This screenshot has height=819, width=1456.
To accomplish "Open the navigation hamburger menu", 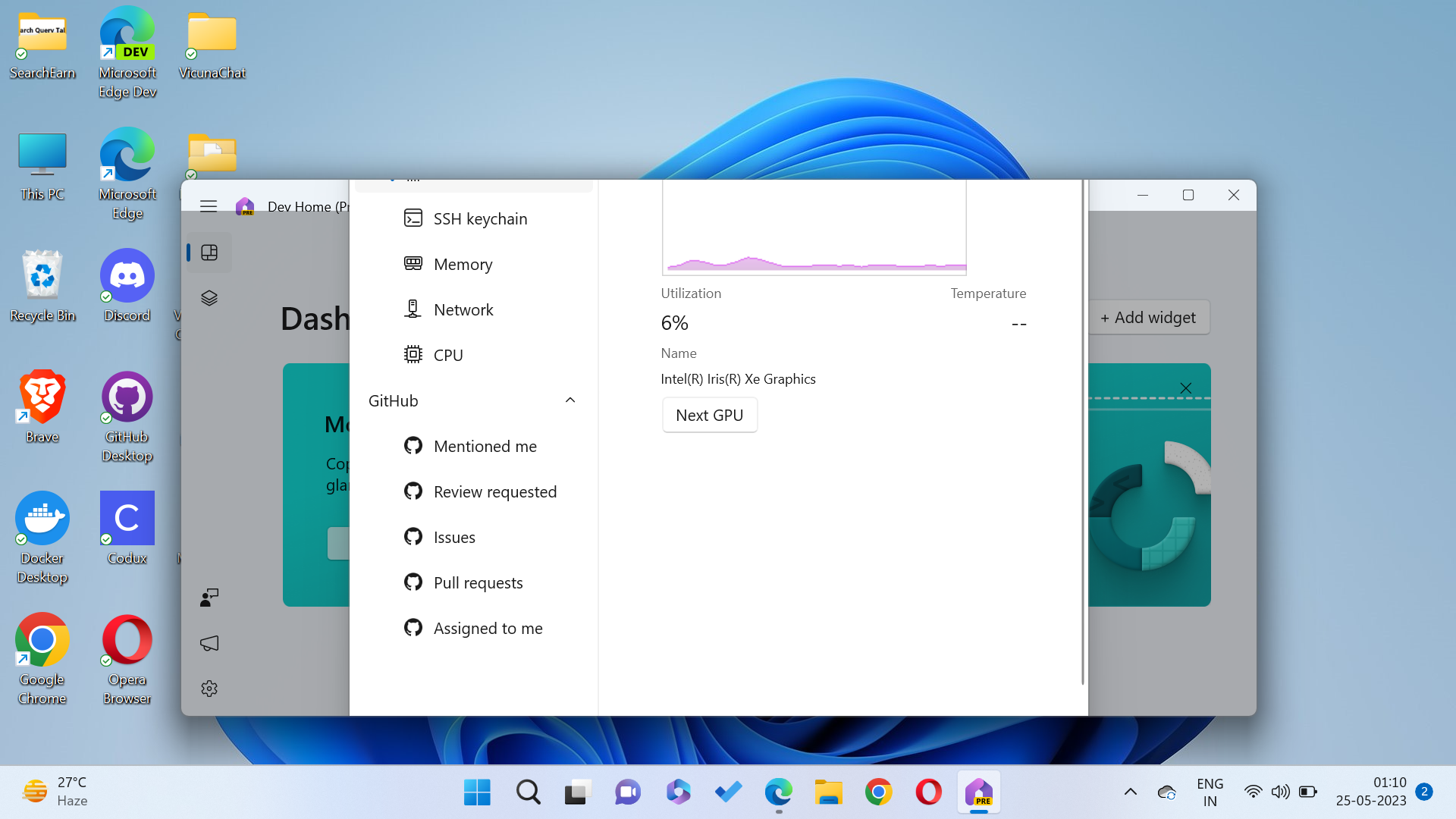I will (x=209, y=206).
